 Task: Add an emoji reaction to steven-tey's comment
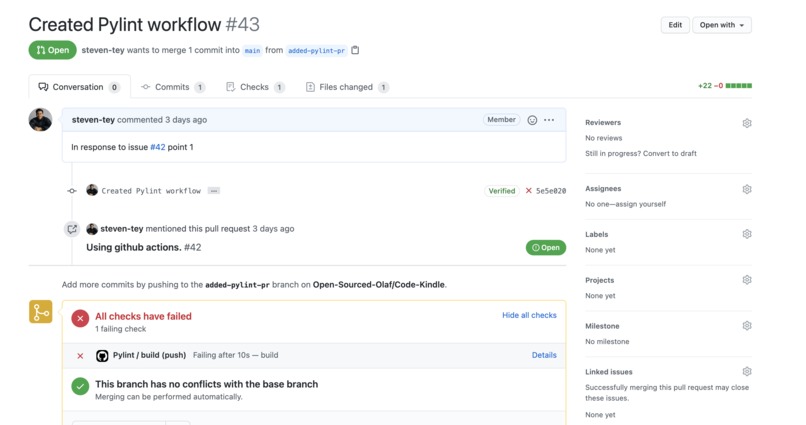point(533,120)
